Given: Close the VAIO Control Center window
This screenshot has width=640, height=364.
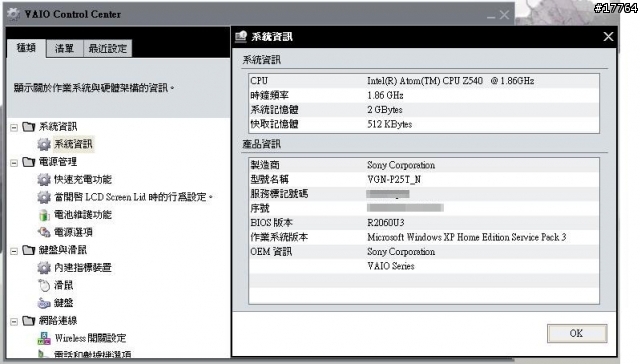Looking at the screenshot, I should pyautogui.click(x=504, y=15).
